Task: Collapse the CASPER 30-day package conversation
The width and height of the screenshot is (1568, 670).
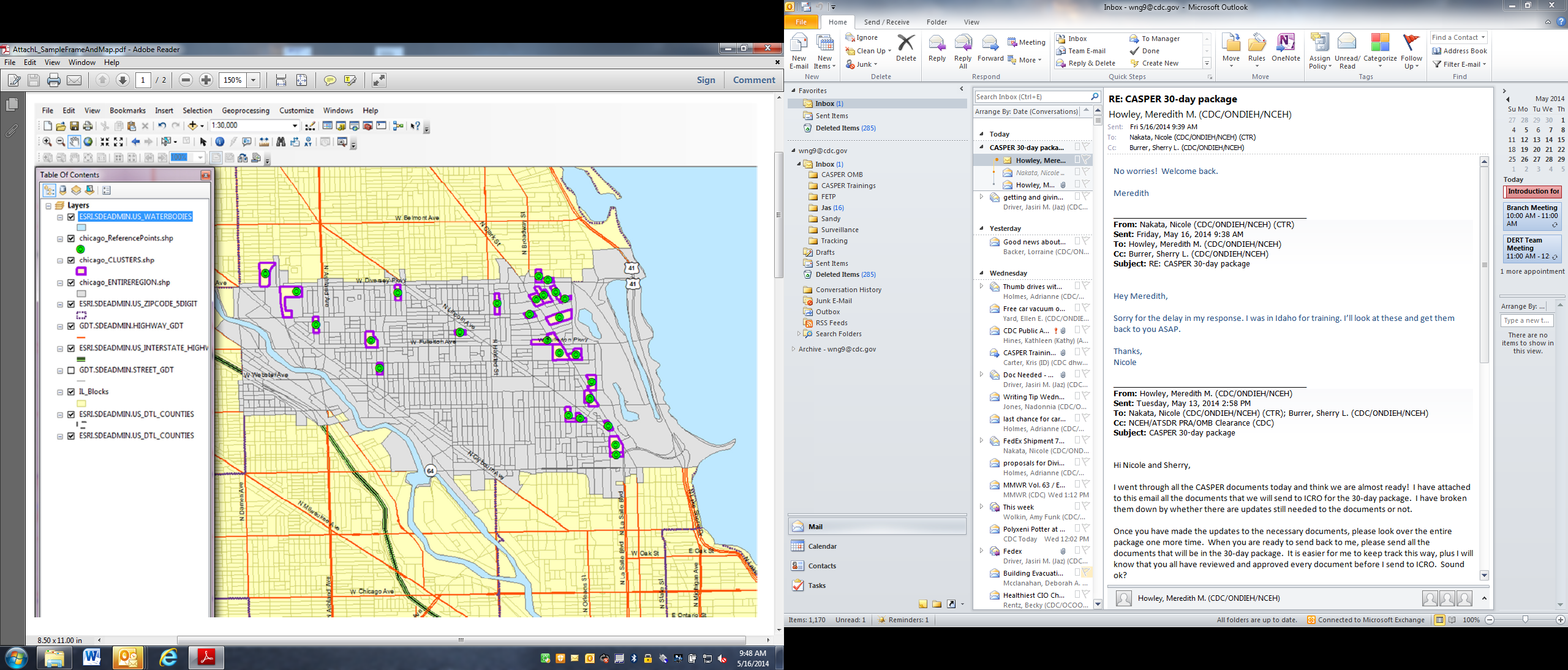Action: point(982,148)
